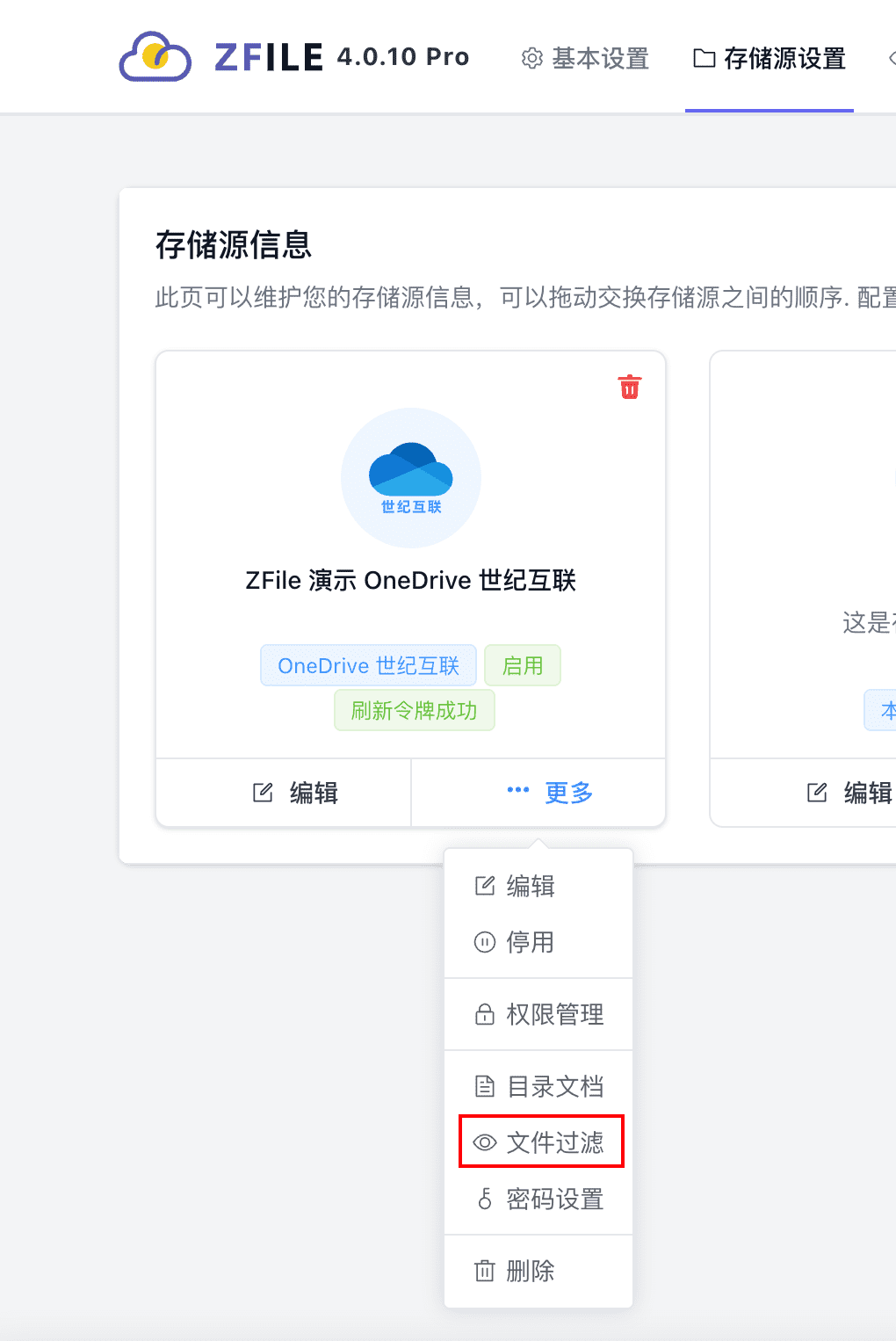Click the 刷新令牌成功 status tag

[414, 710]
